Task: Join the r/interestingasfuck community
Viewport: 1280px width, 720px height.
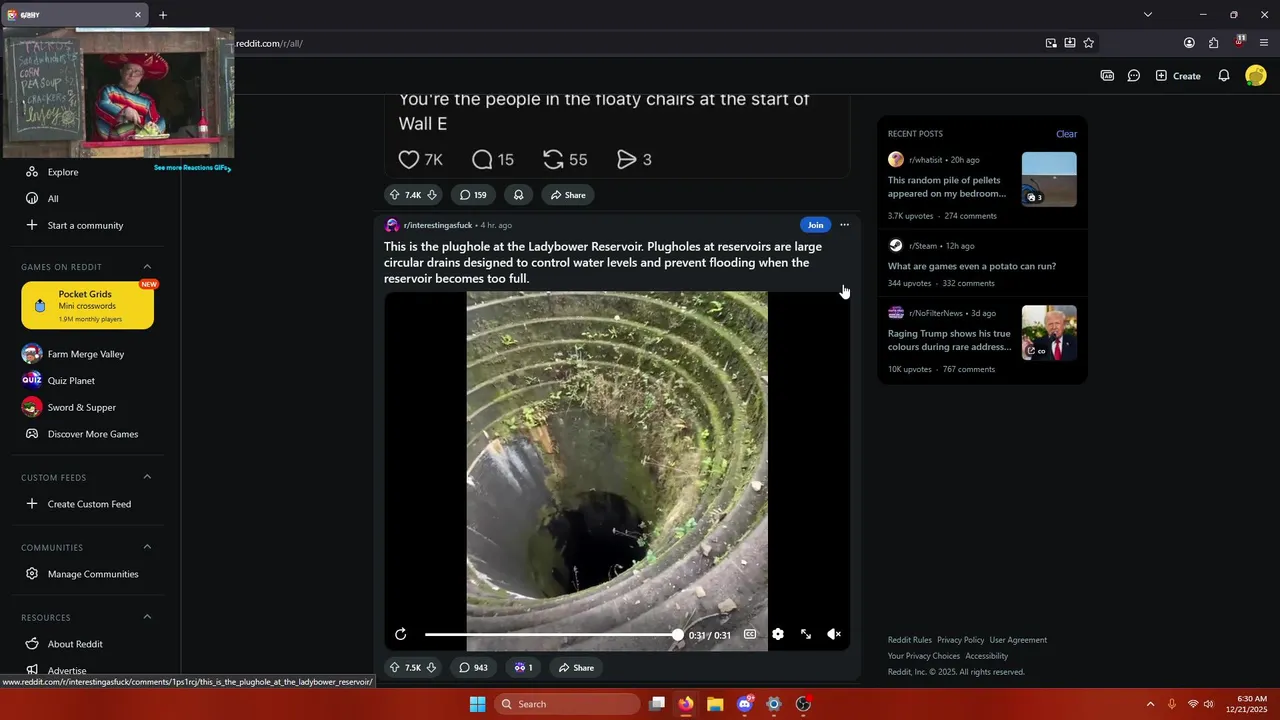Action: coord(816,225)
